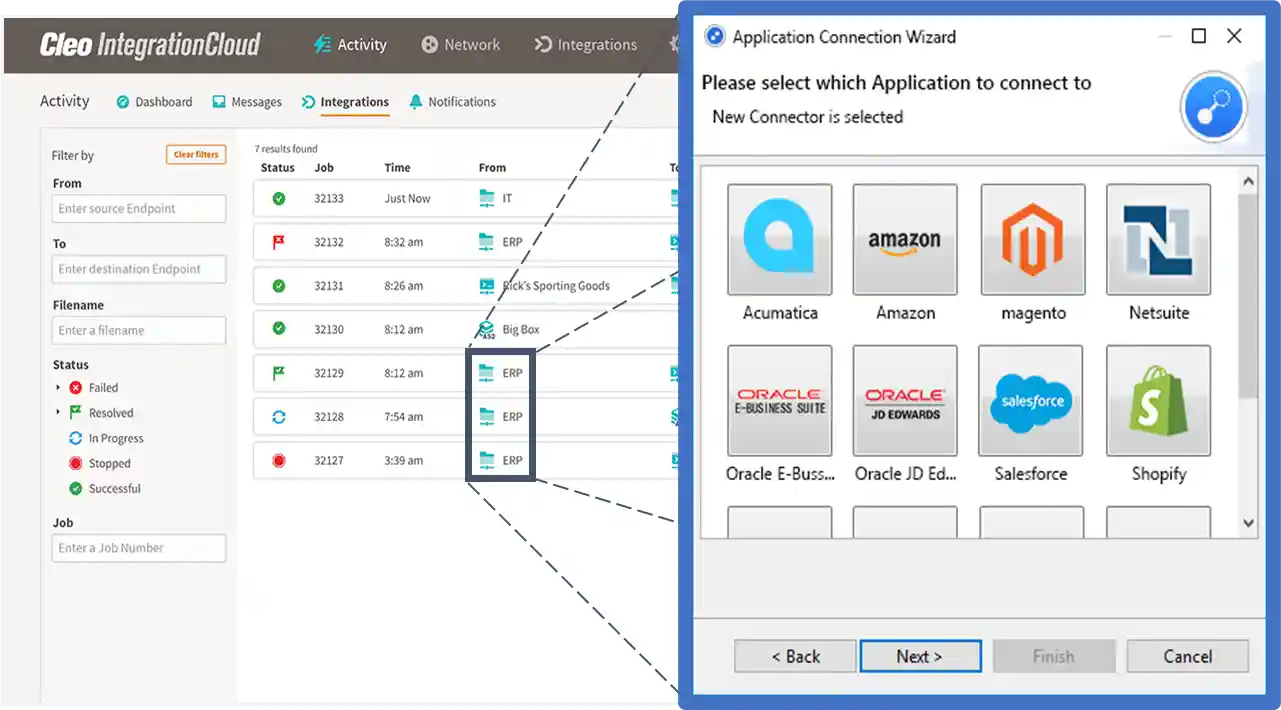Maximize the Application Connection Wizard window
The height and width of the screenshot is (710, 1281).
[1199, 36]
